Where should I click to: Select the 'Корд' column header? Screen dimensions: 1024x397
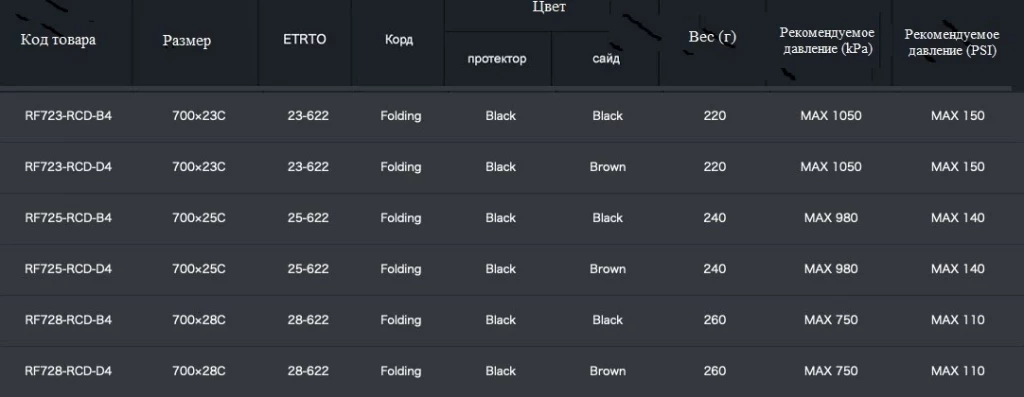[398, 40]
